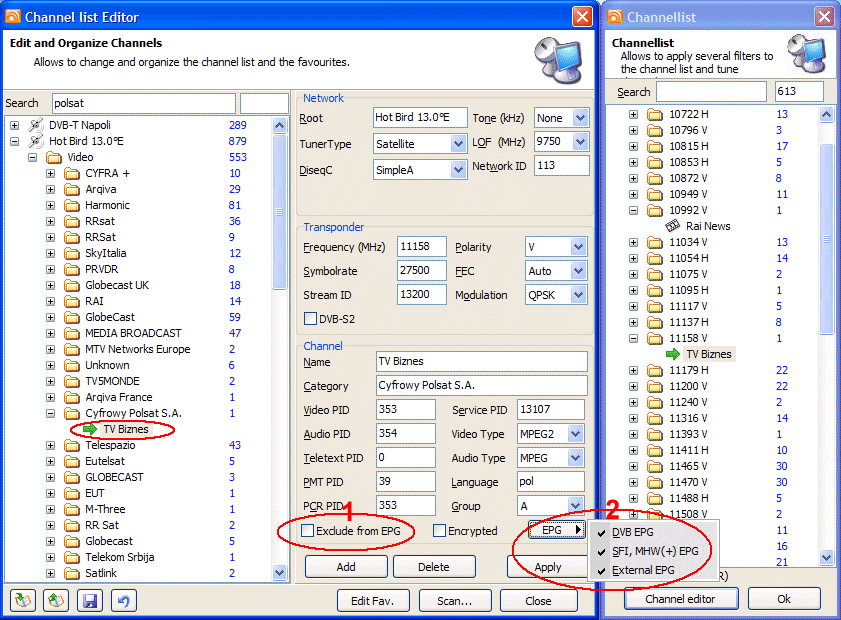Click the Delete button

click(x=434, y=567)
